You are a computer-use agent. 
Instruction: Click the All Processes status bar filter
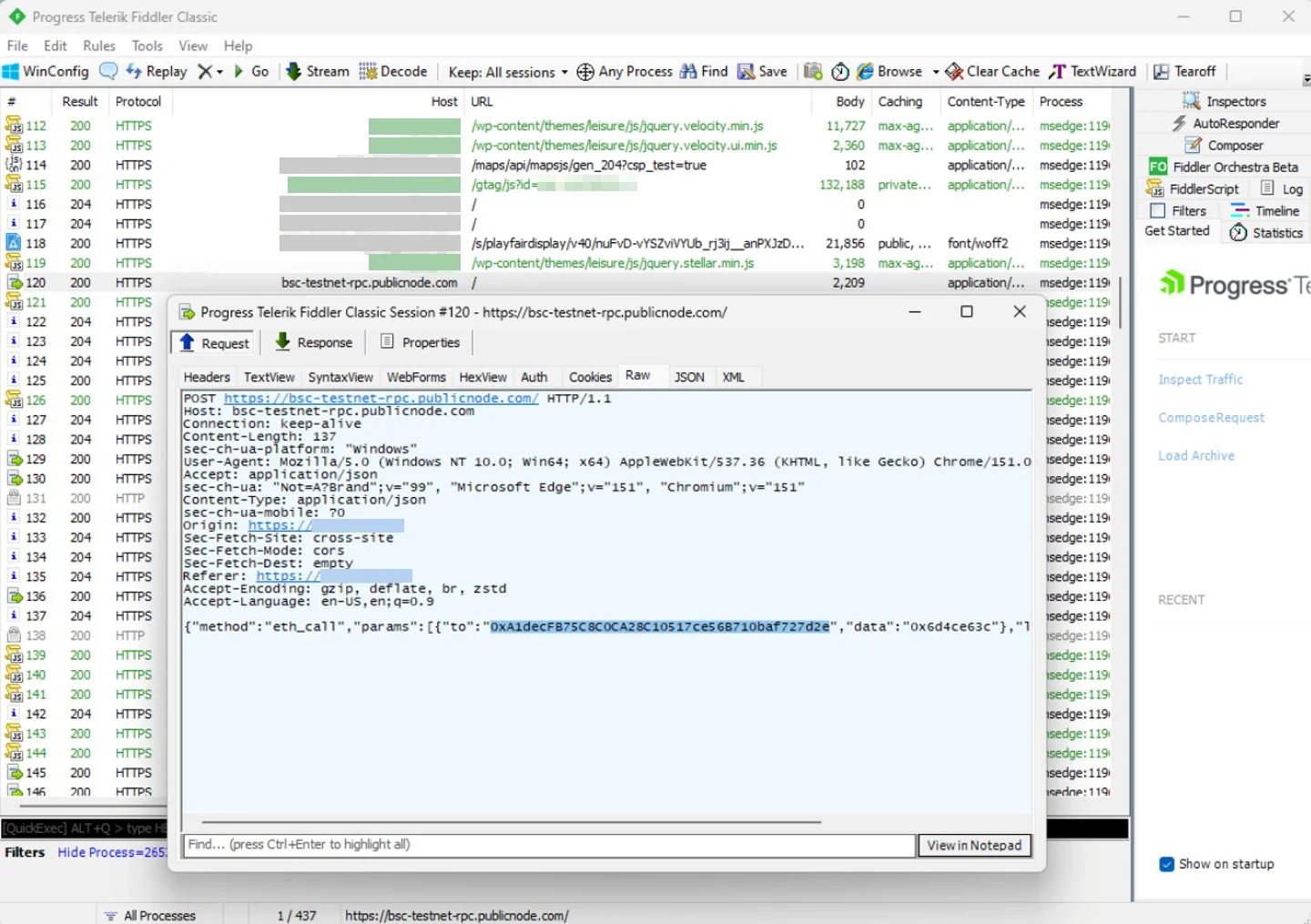[x=150, y=915]
